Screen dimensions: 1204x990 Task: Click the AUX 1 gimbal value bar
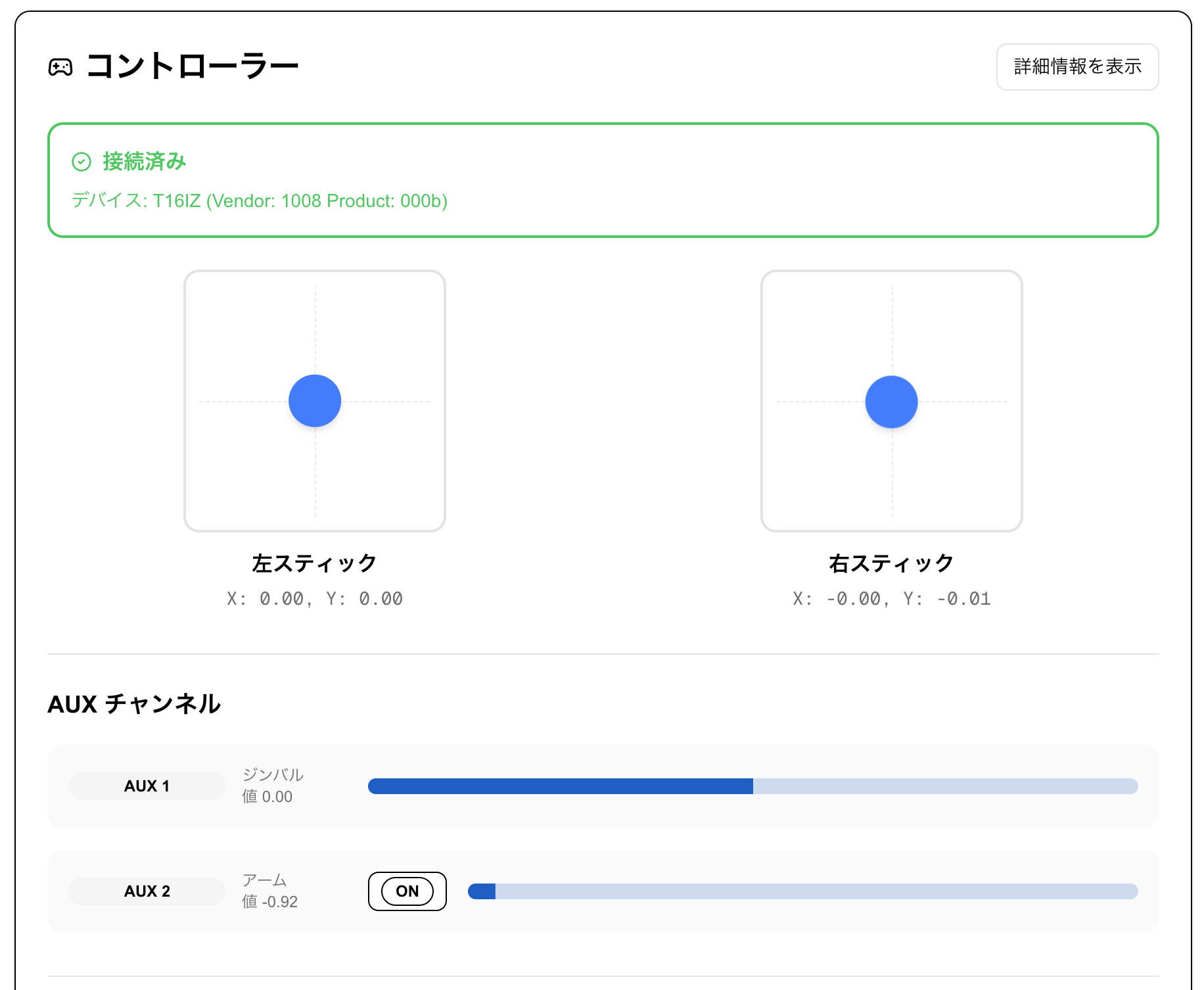click(752, 786)
